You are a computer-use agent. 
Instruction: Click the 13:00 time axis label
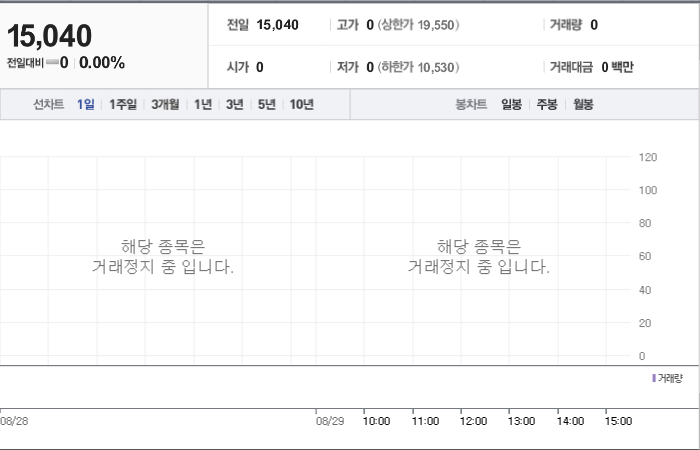[521, 421]
